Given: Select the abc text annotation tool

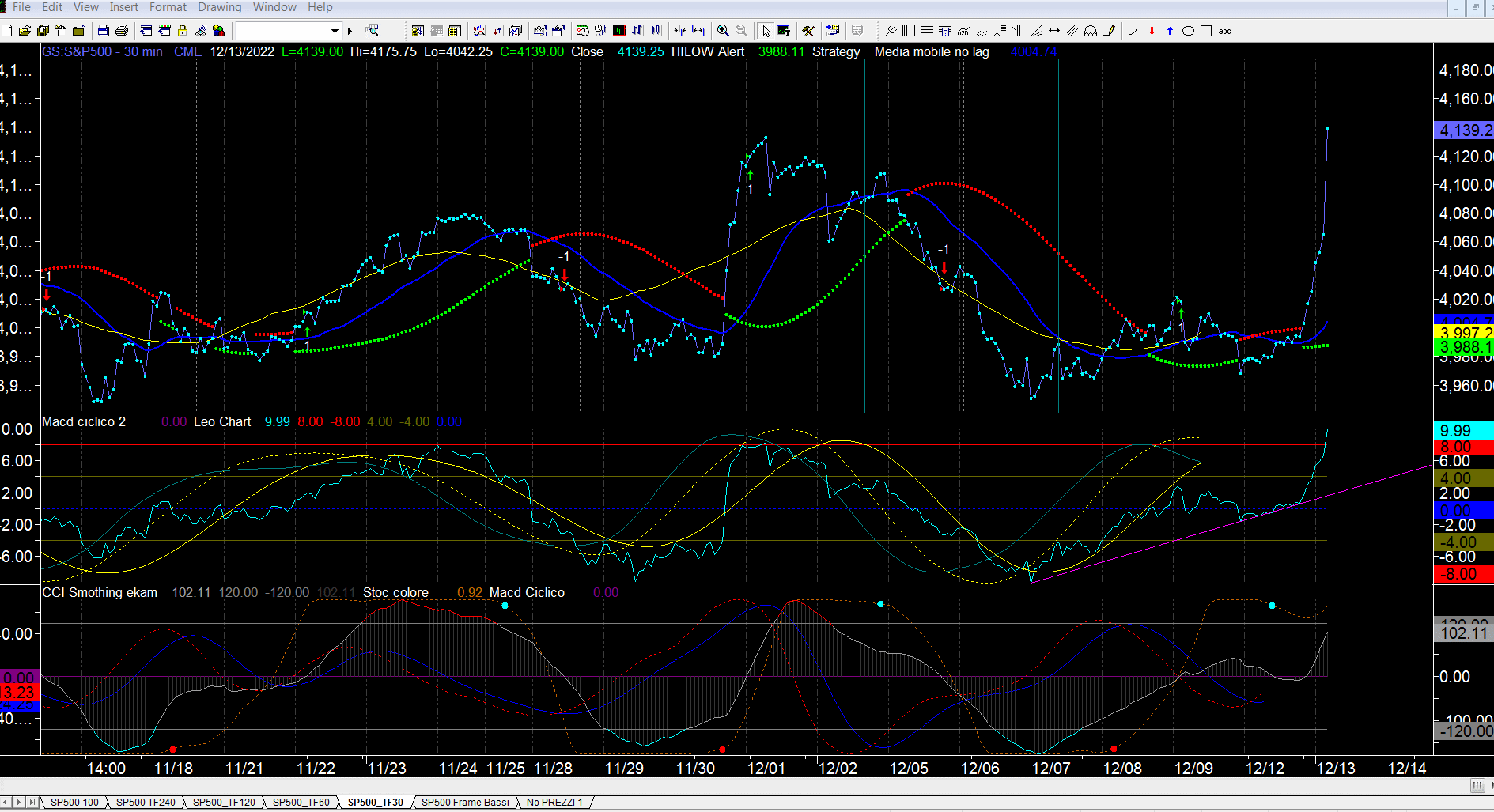Looking at the screenshot, I should (1224, 31).
